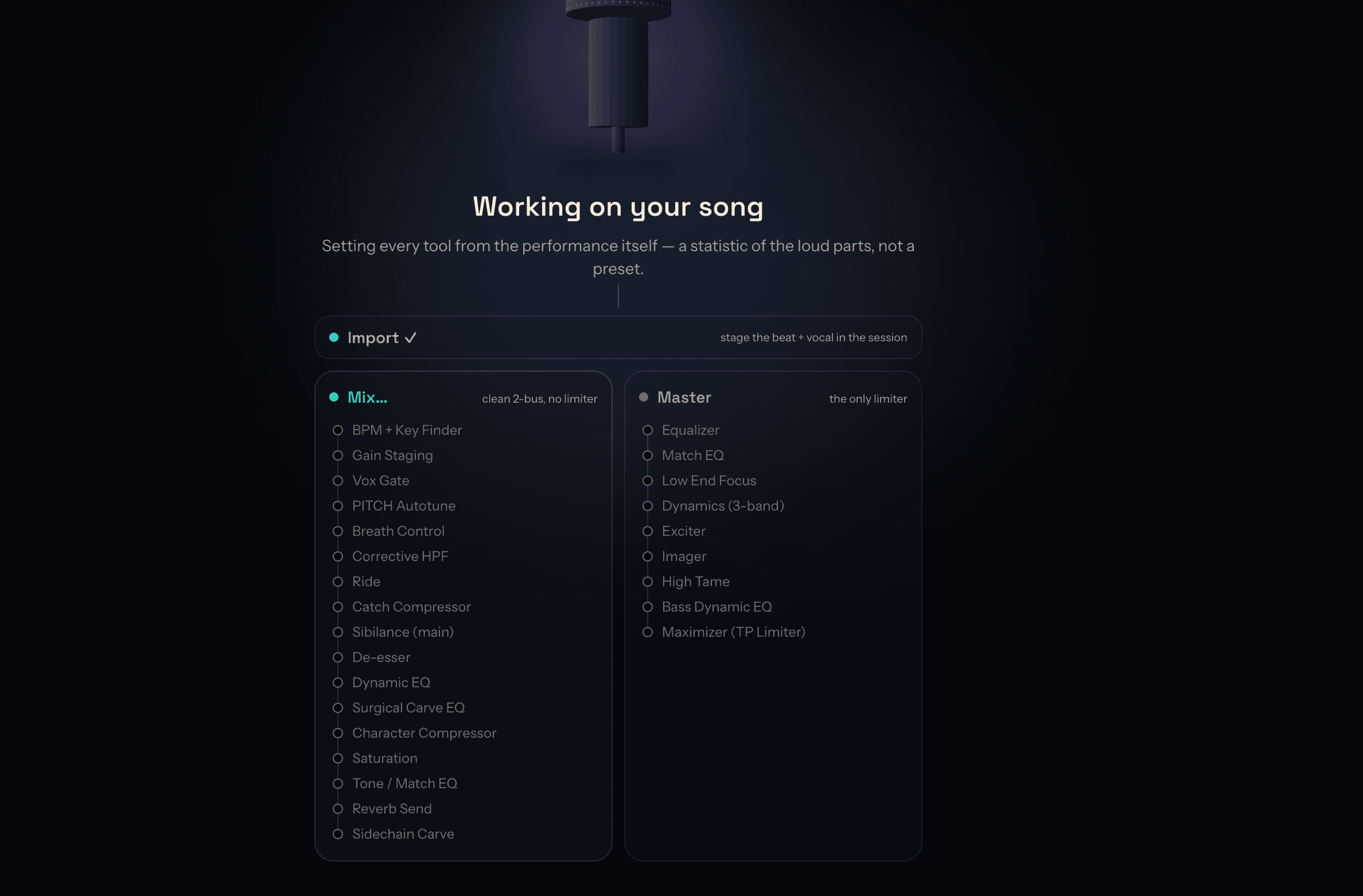Viewport: 1363px width, 896px height.
Task: Click the circle marker for Maximizer (TP Limiter)
Action: pos(648,632)
